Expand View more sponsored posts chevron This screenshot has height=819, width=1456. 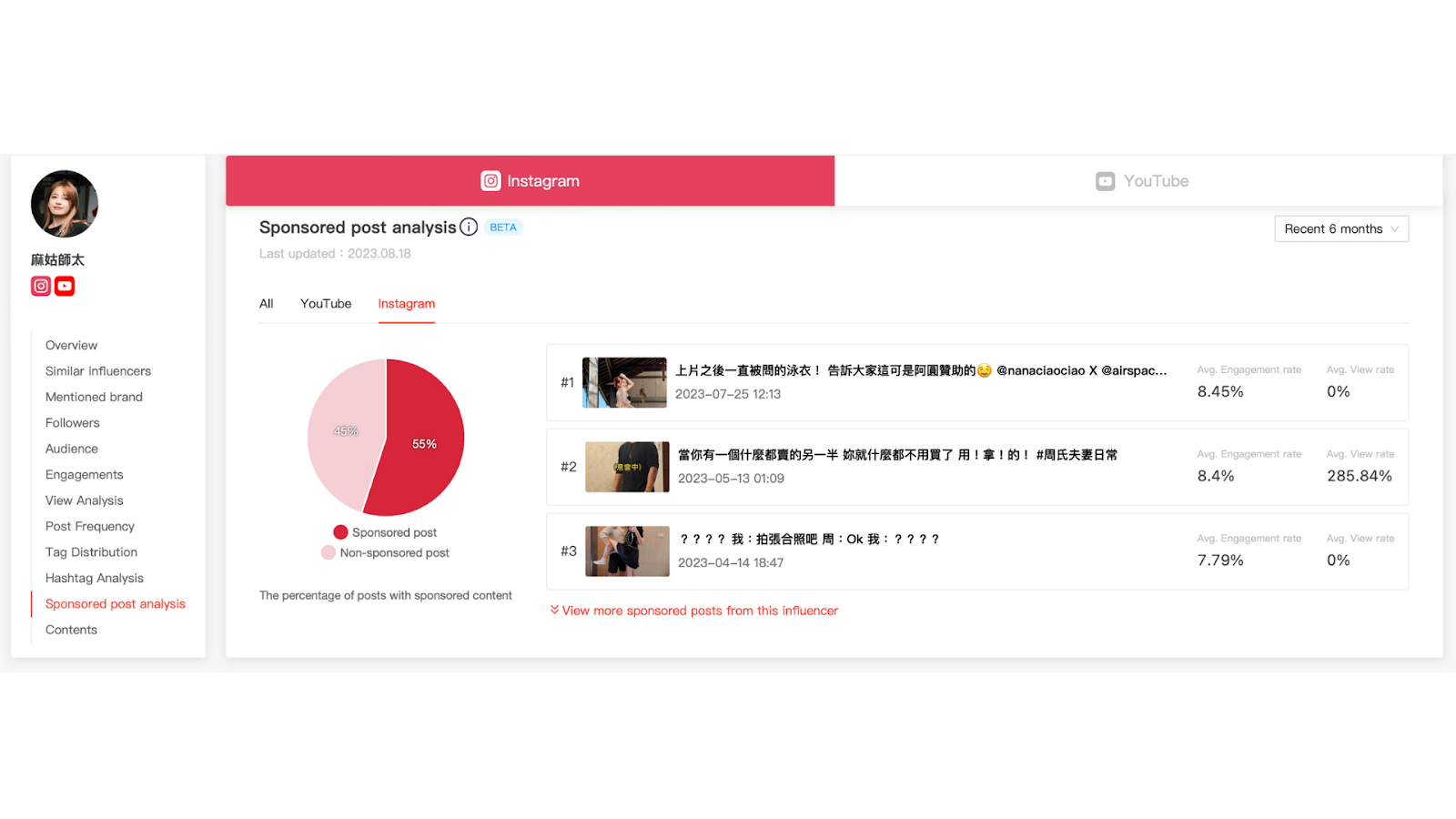tap(554, 610)
